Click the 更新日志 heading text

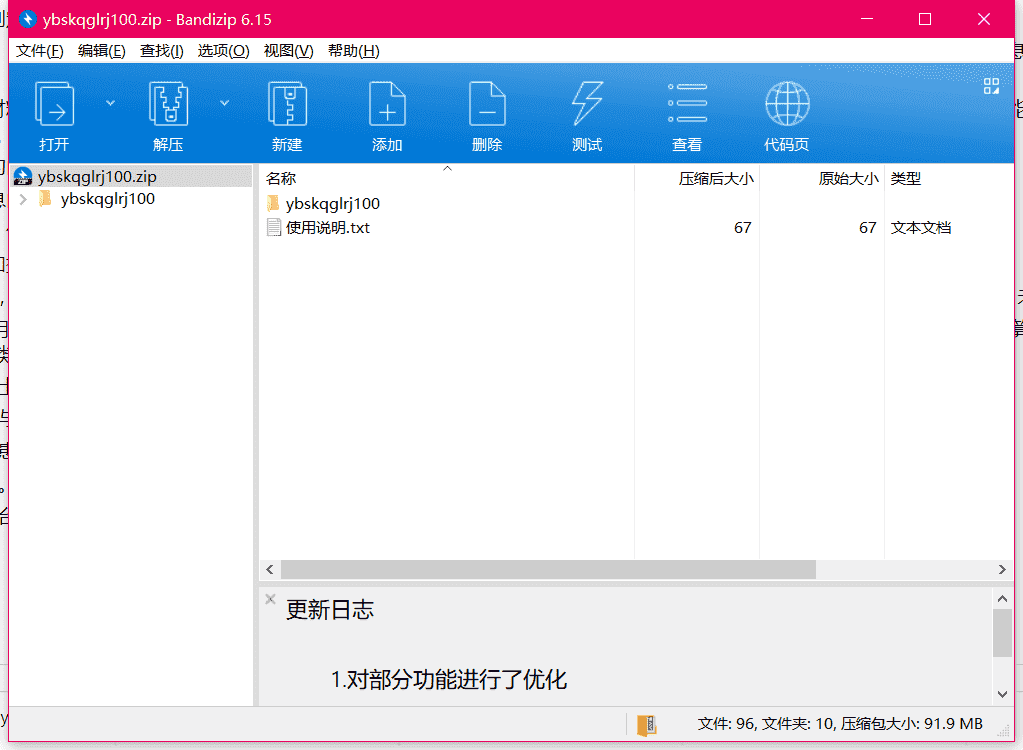330,610
